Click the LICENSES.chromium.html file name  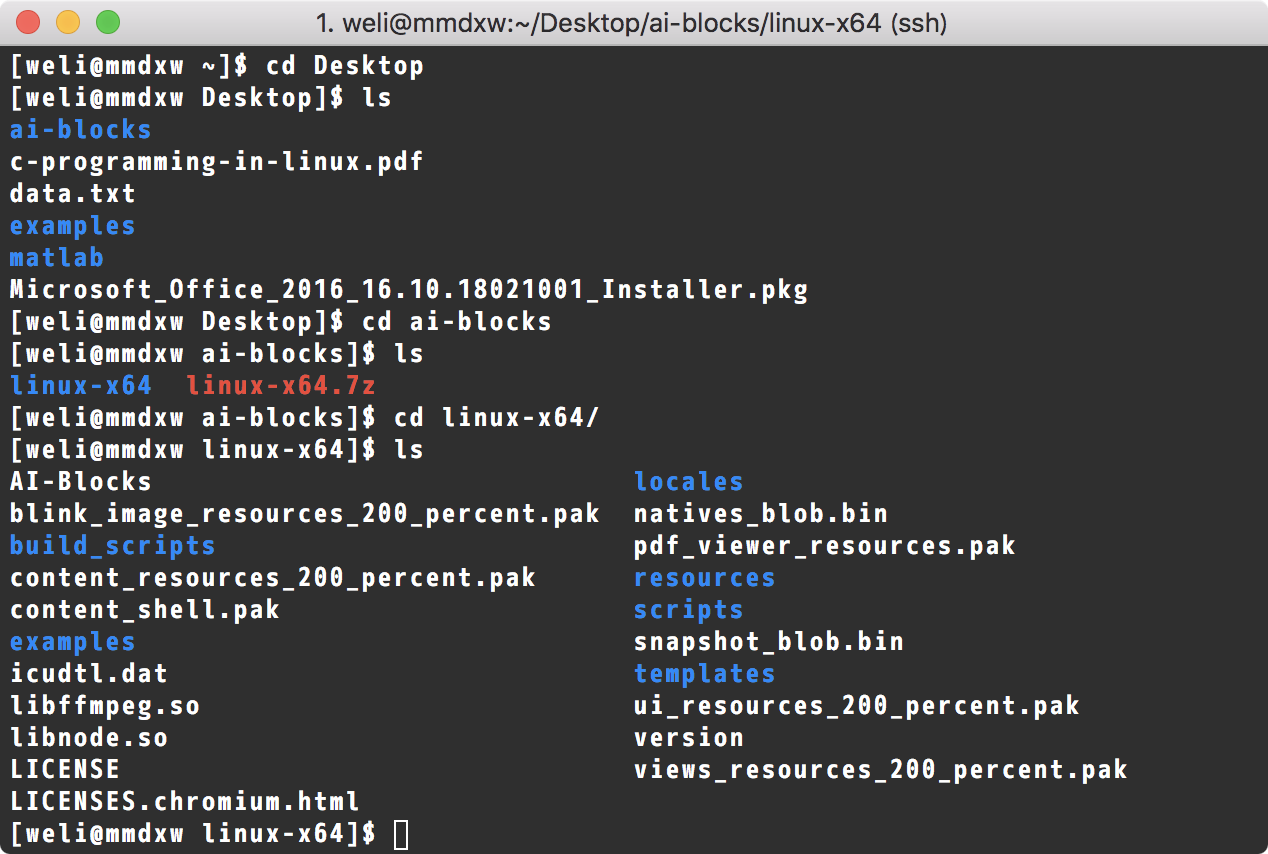185,801
